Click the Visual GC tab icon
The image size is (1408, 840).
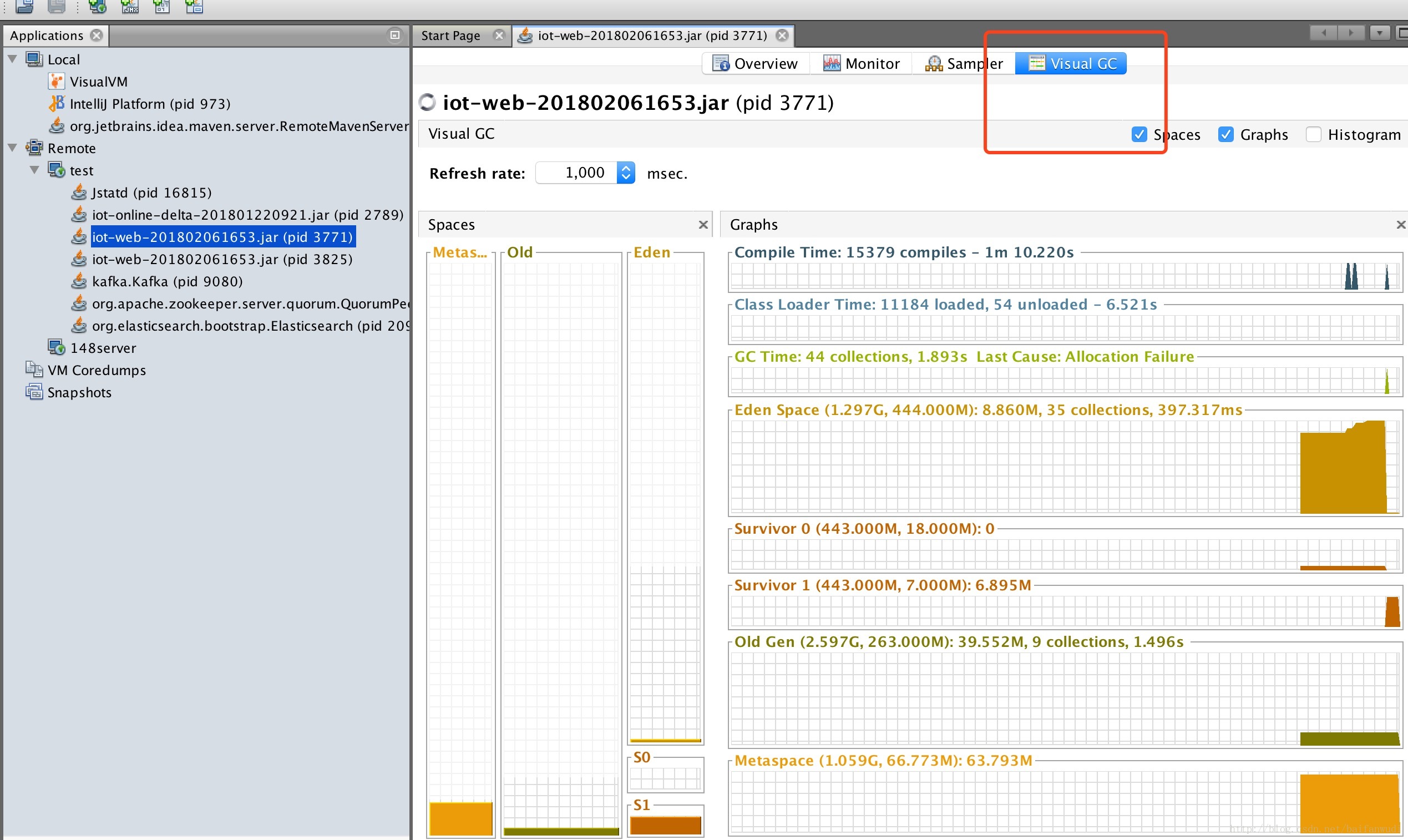(x=1036, y=63)
